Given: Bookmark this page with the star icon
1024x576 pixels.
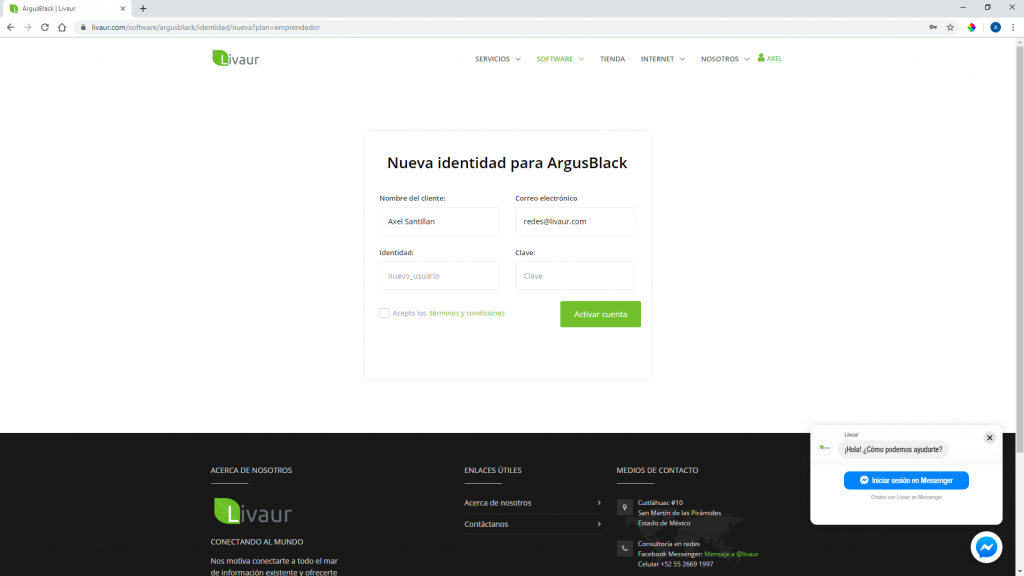Looking at the screenshot, I should (950, 27).
